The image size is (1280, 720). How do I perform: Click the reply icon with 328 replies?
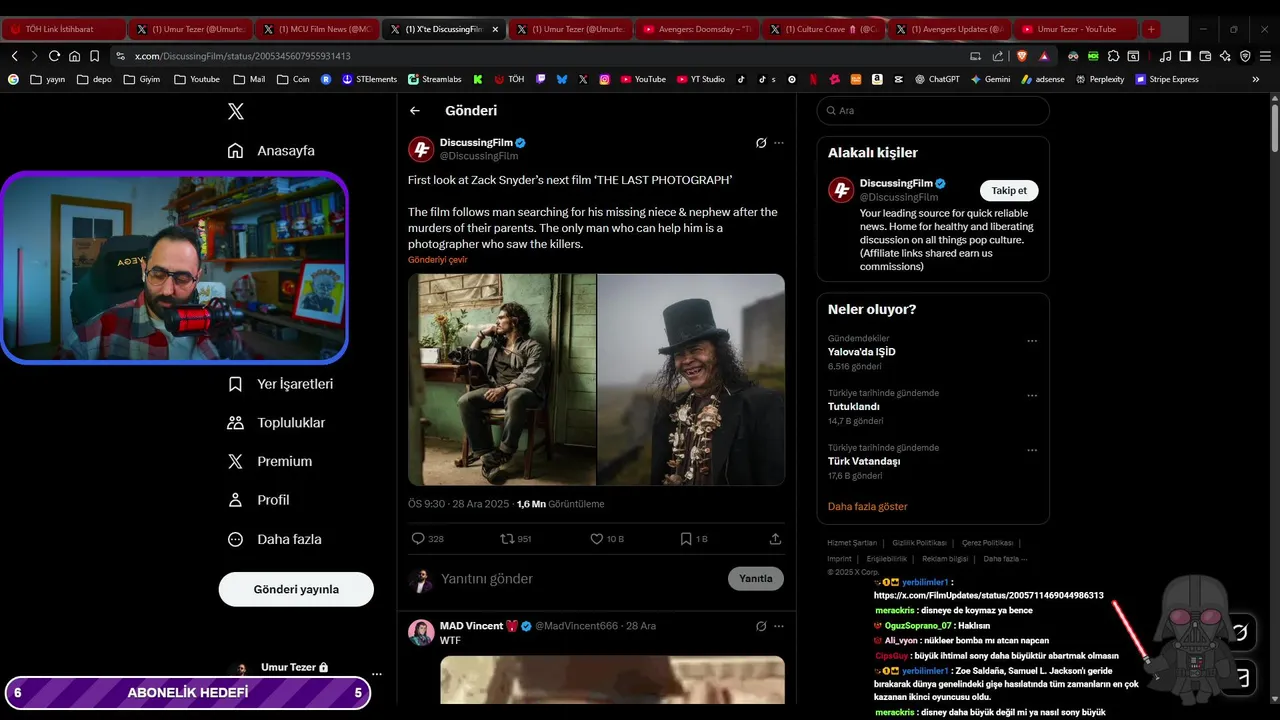point(419,539)
